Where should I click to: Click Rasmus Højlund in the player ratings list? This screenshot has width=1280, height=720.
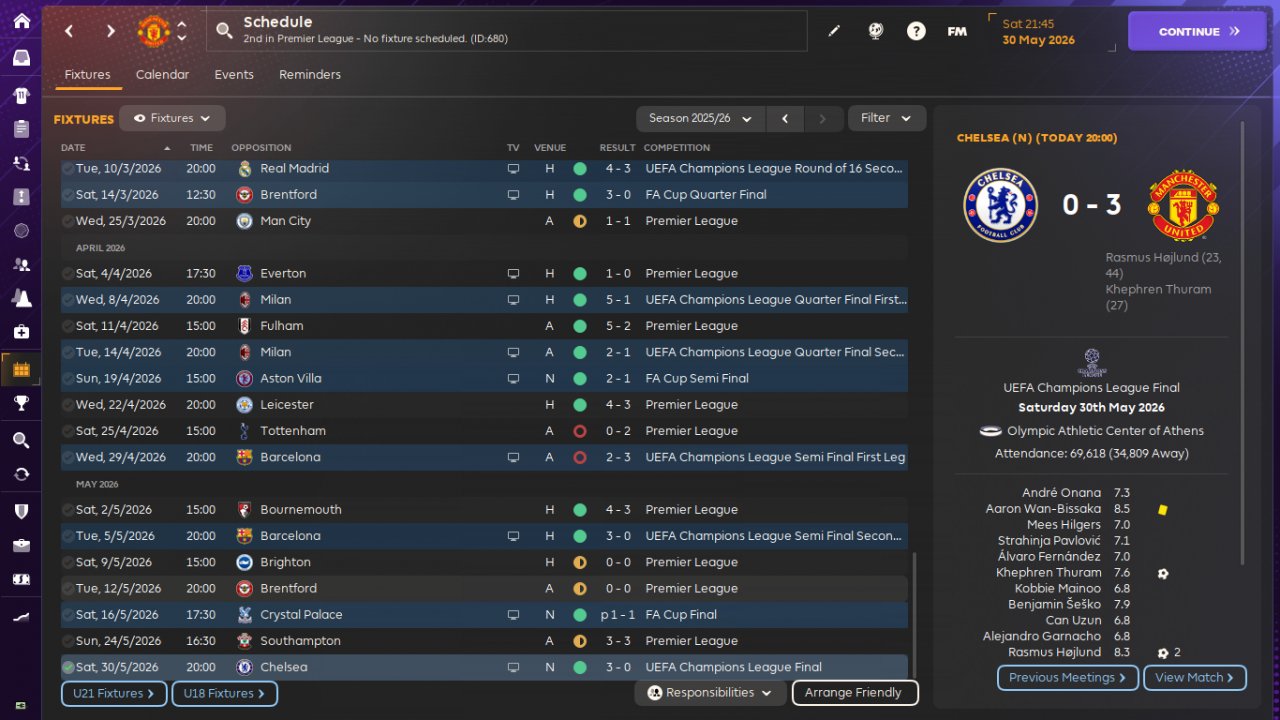1054,652
